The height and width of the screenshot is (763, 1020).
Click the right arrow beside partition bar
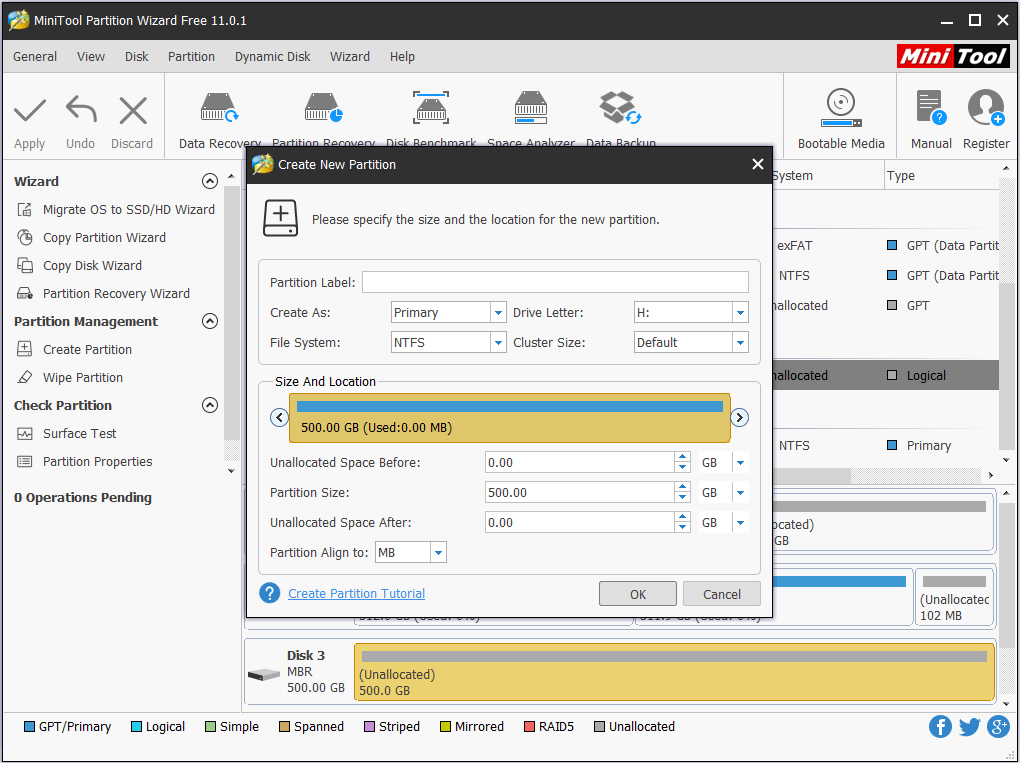[740, 418]
